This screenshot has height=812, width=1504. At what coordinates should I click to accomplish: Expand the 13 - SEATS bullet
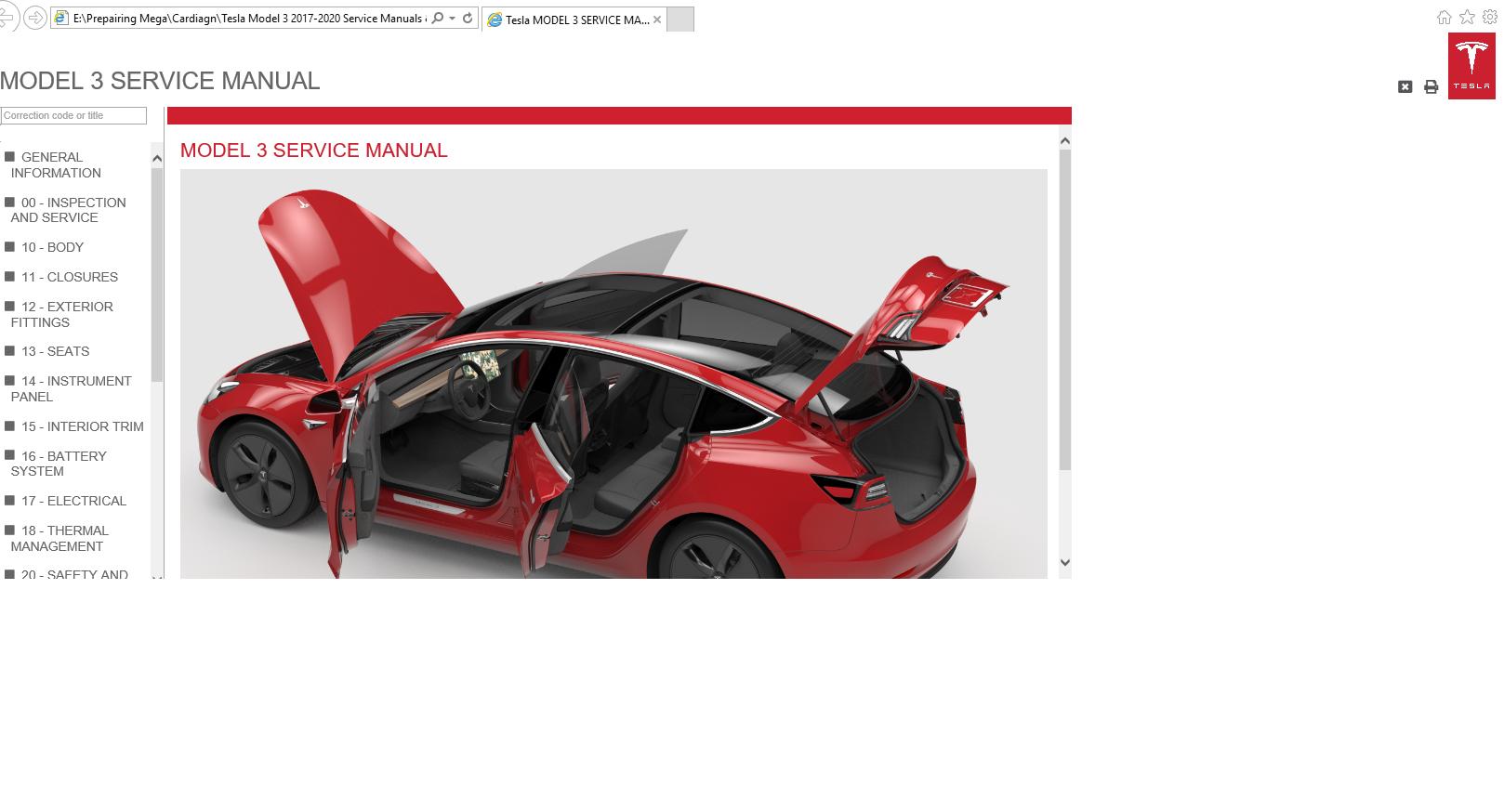[x=9, y=350]
